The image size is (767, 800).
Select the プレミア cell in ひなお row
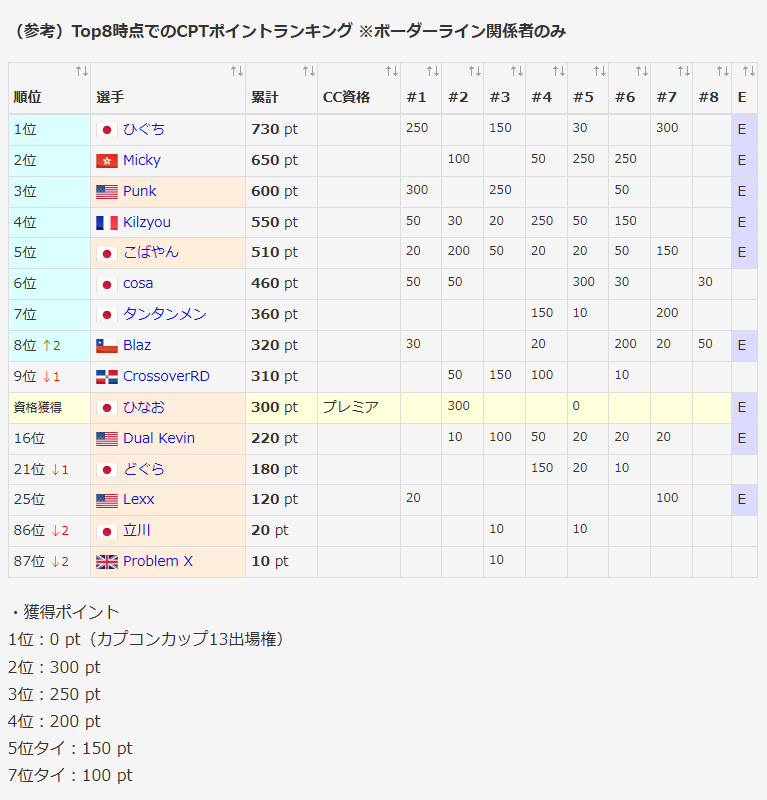359,408
